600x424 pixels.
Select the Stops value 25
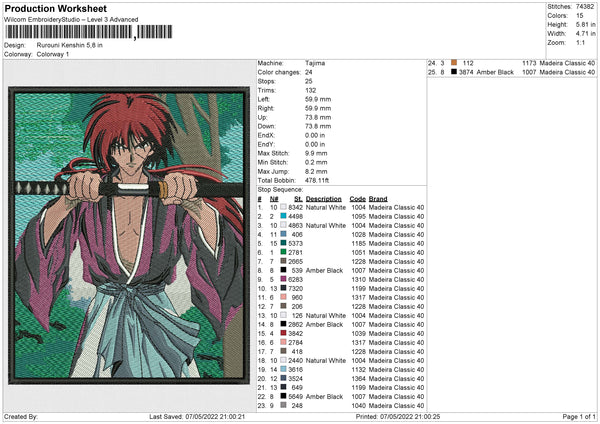pos(308,81)
